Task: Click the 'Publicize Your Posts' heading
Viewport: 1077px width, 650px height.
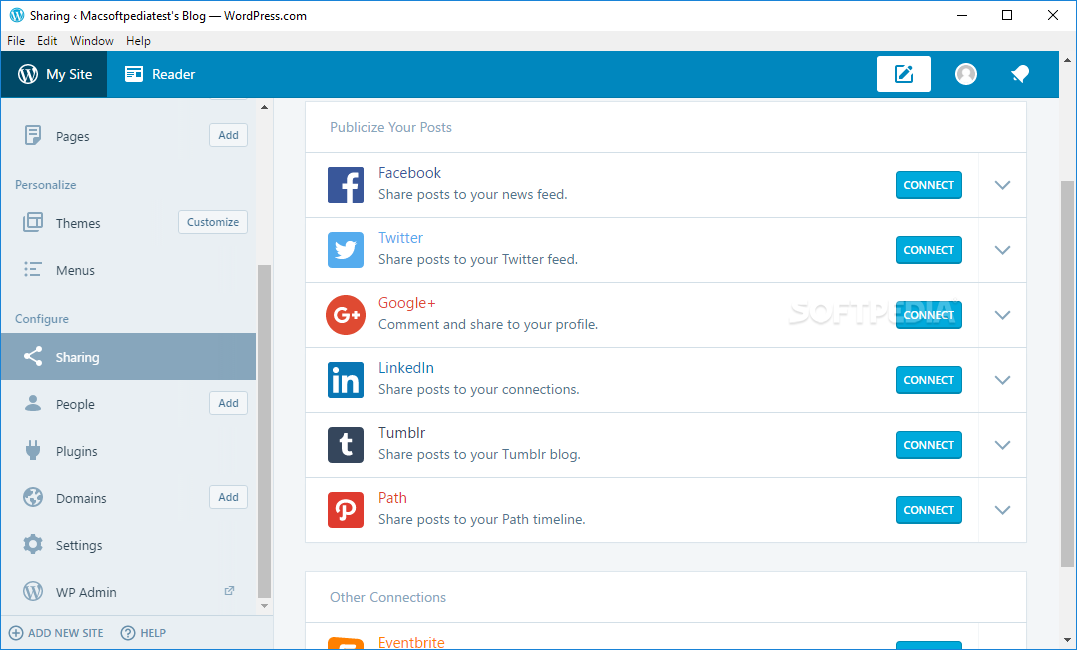Action: [x=391, y=127]
